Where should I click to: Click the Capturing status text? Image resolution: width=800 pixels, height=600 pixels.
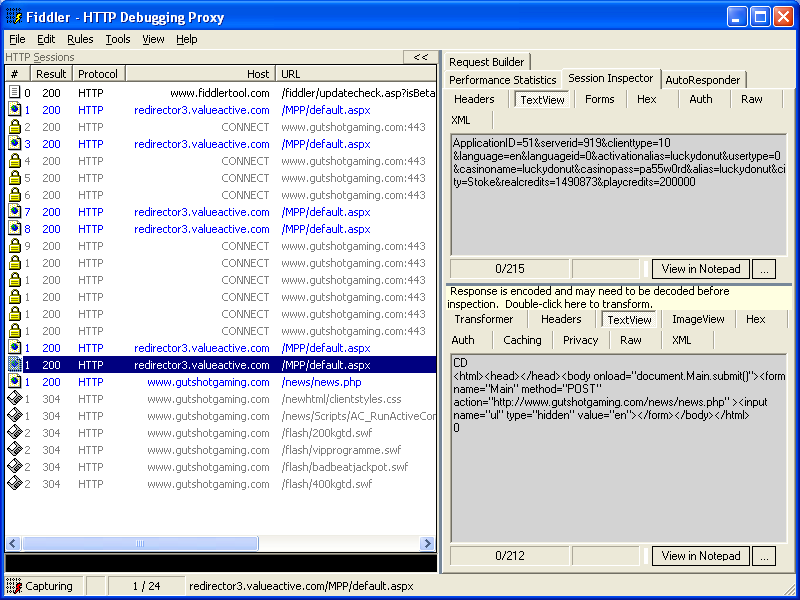coord(49,586)
